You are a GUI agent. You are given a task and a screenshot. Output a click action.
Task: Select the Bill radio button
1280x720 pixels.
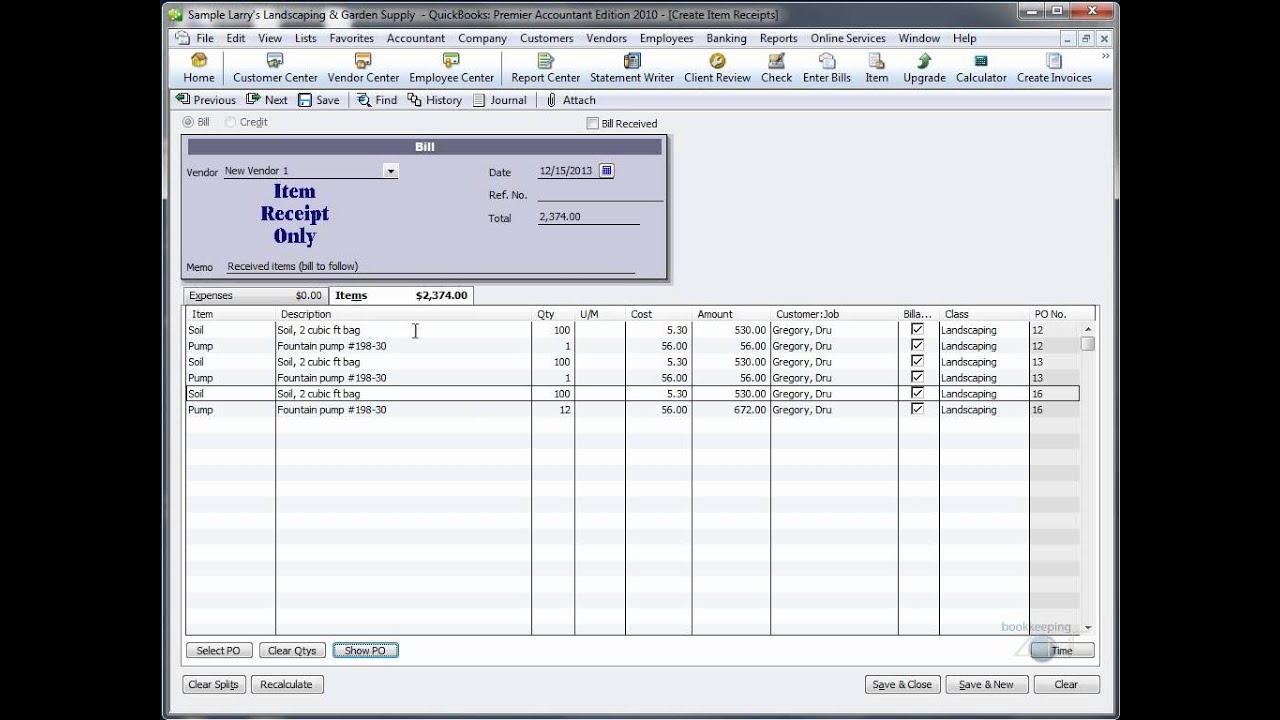(188, 122)
